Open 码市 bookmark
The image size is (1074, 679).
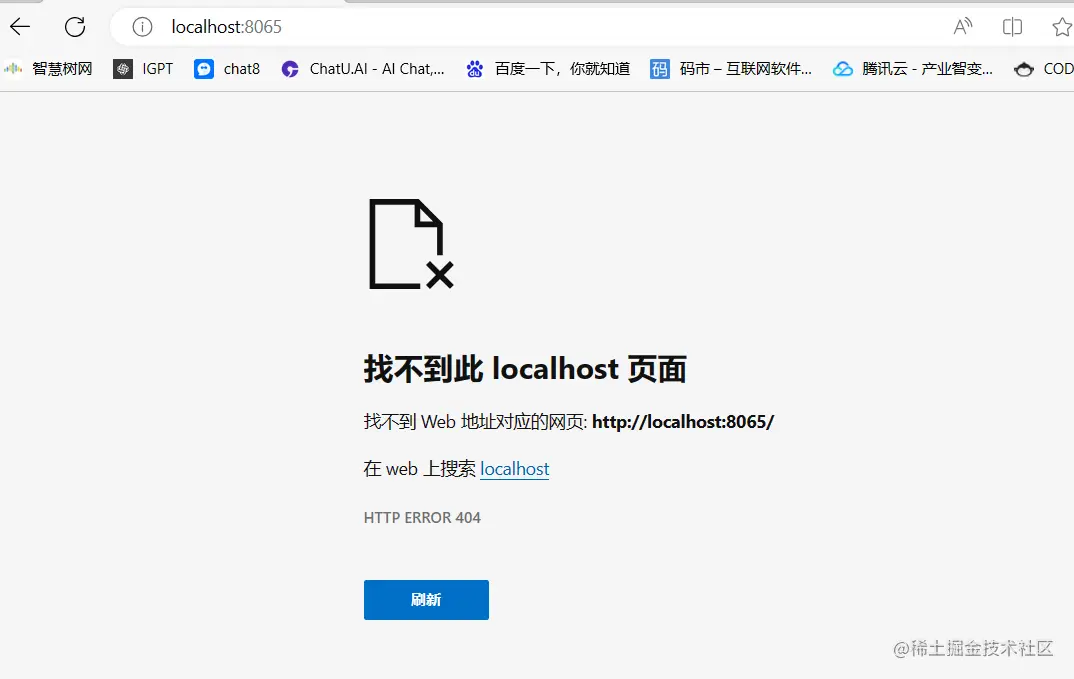tap(731, 69)
